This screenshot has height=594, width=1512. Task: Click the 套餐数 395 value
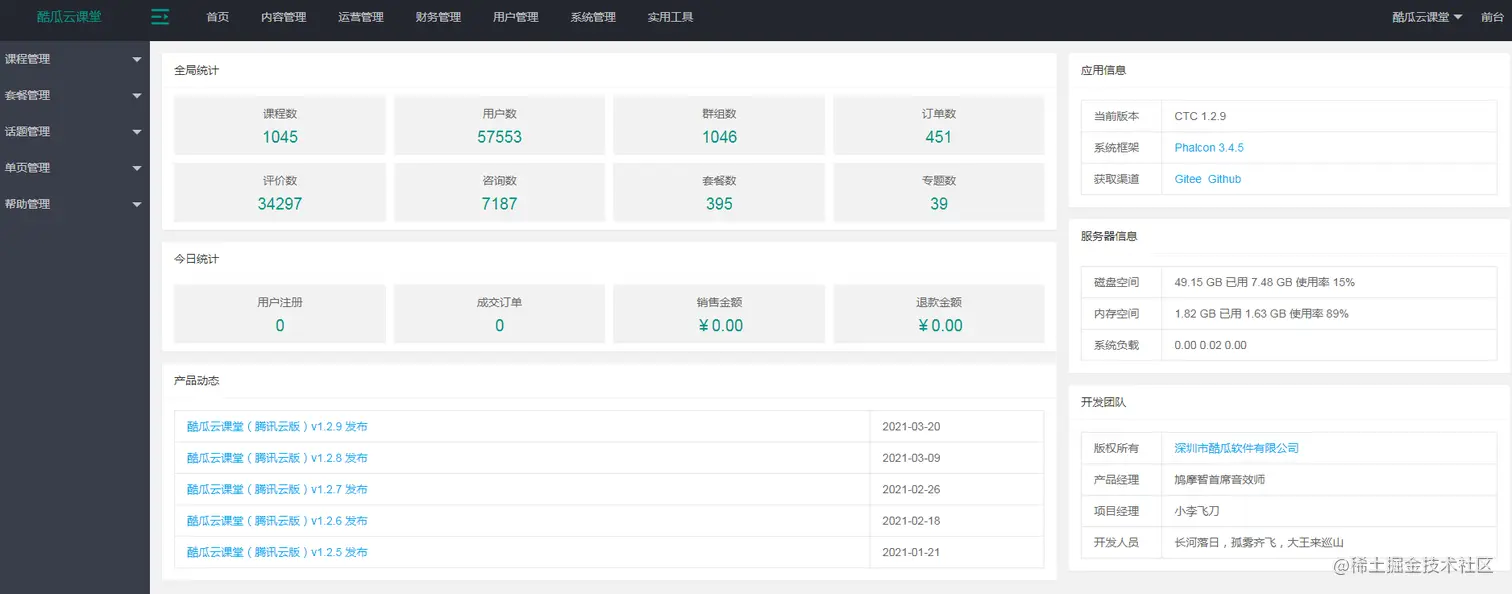coord(719,204)
